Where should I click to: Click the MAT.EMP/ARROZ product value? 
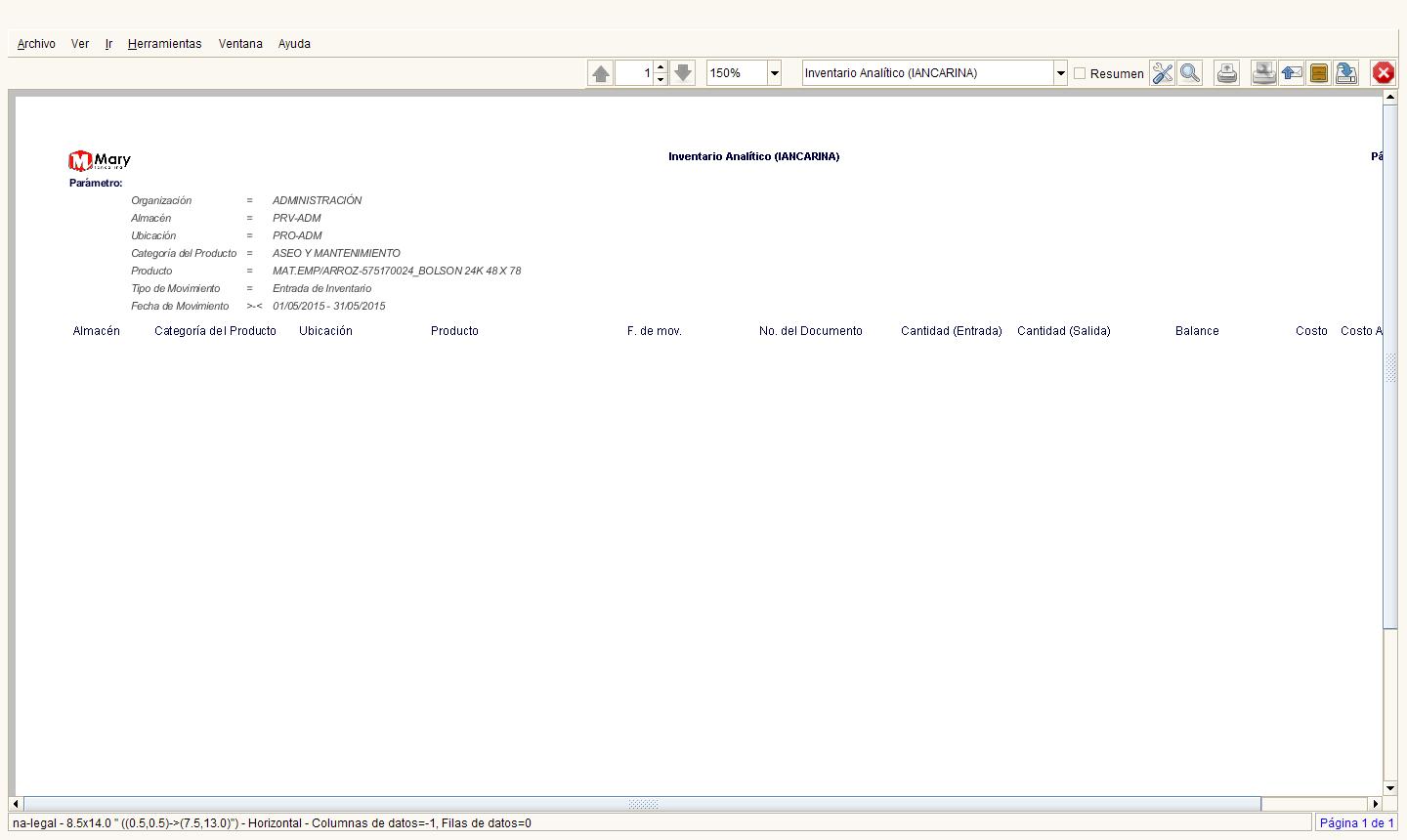(397, 271)
